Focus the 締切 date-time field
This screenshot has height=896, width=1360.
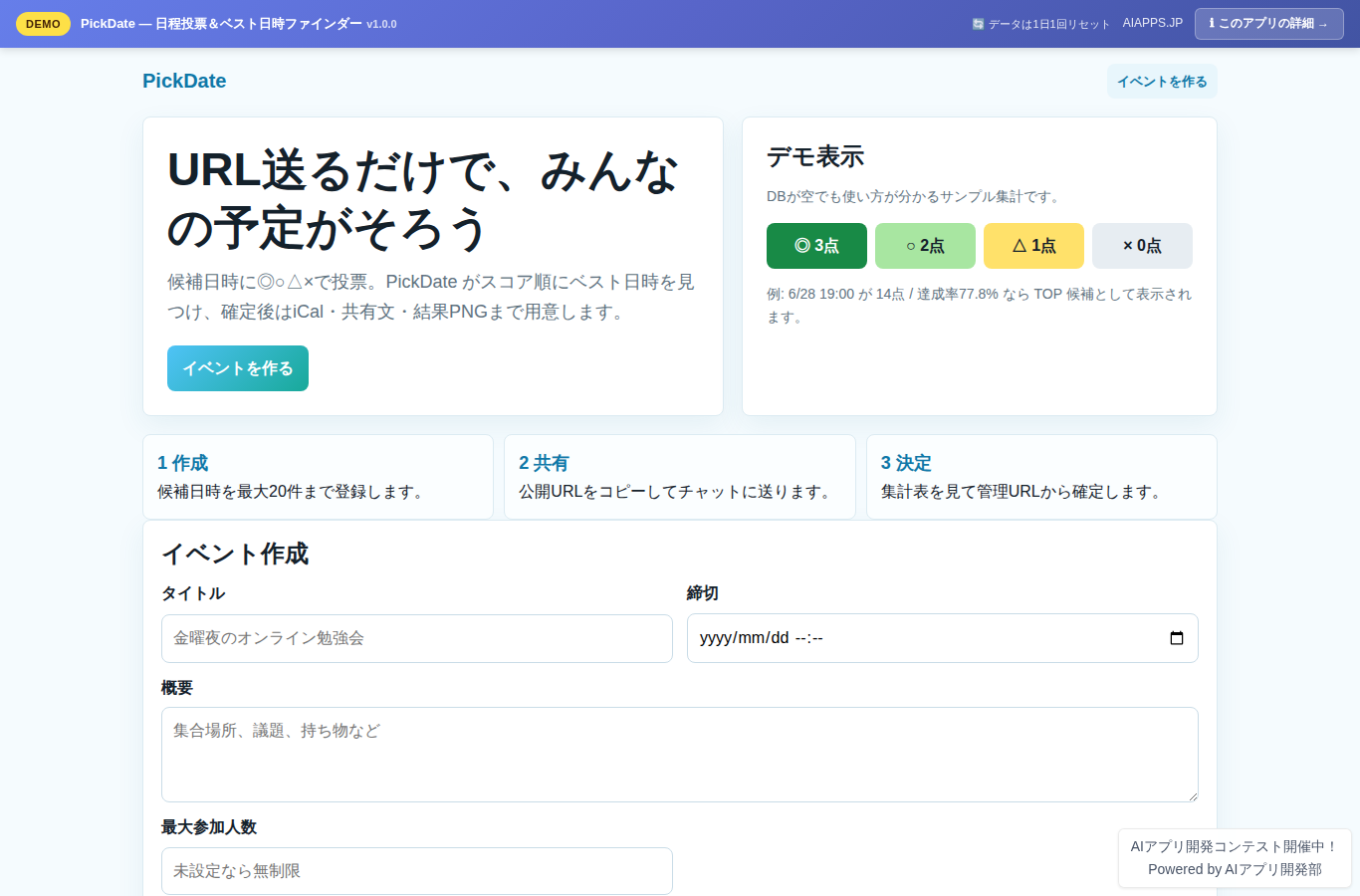click(x=943, y=638)
